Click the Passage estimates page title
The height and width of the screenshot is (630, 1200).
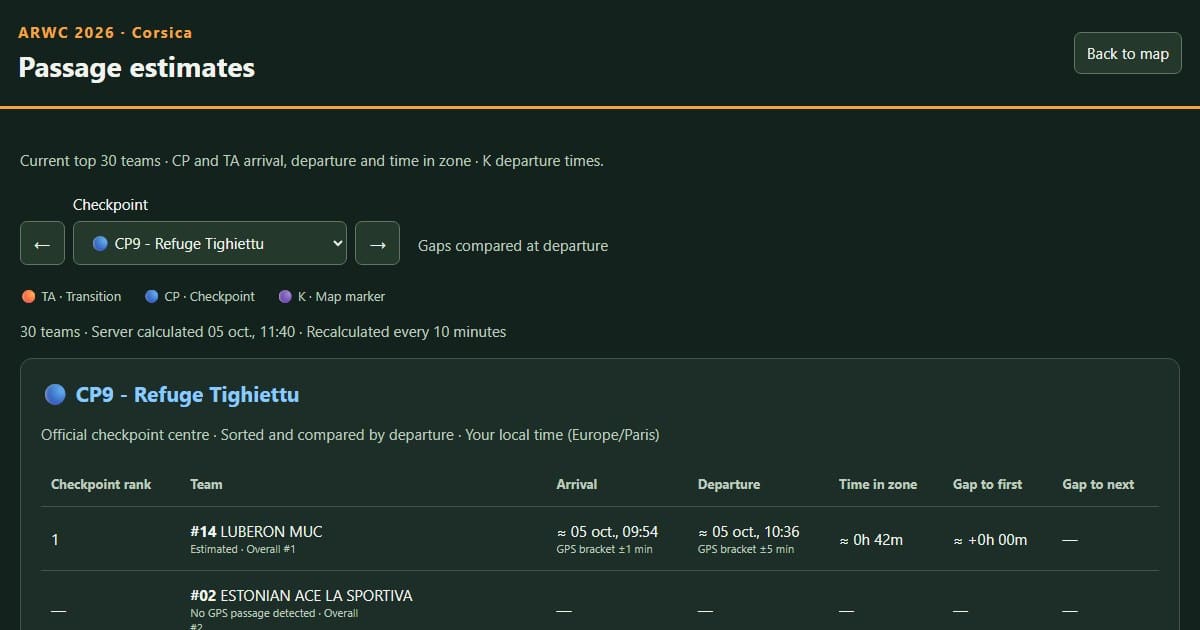coord(137,67)
